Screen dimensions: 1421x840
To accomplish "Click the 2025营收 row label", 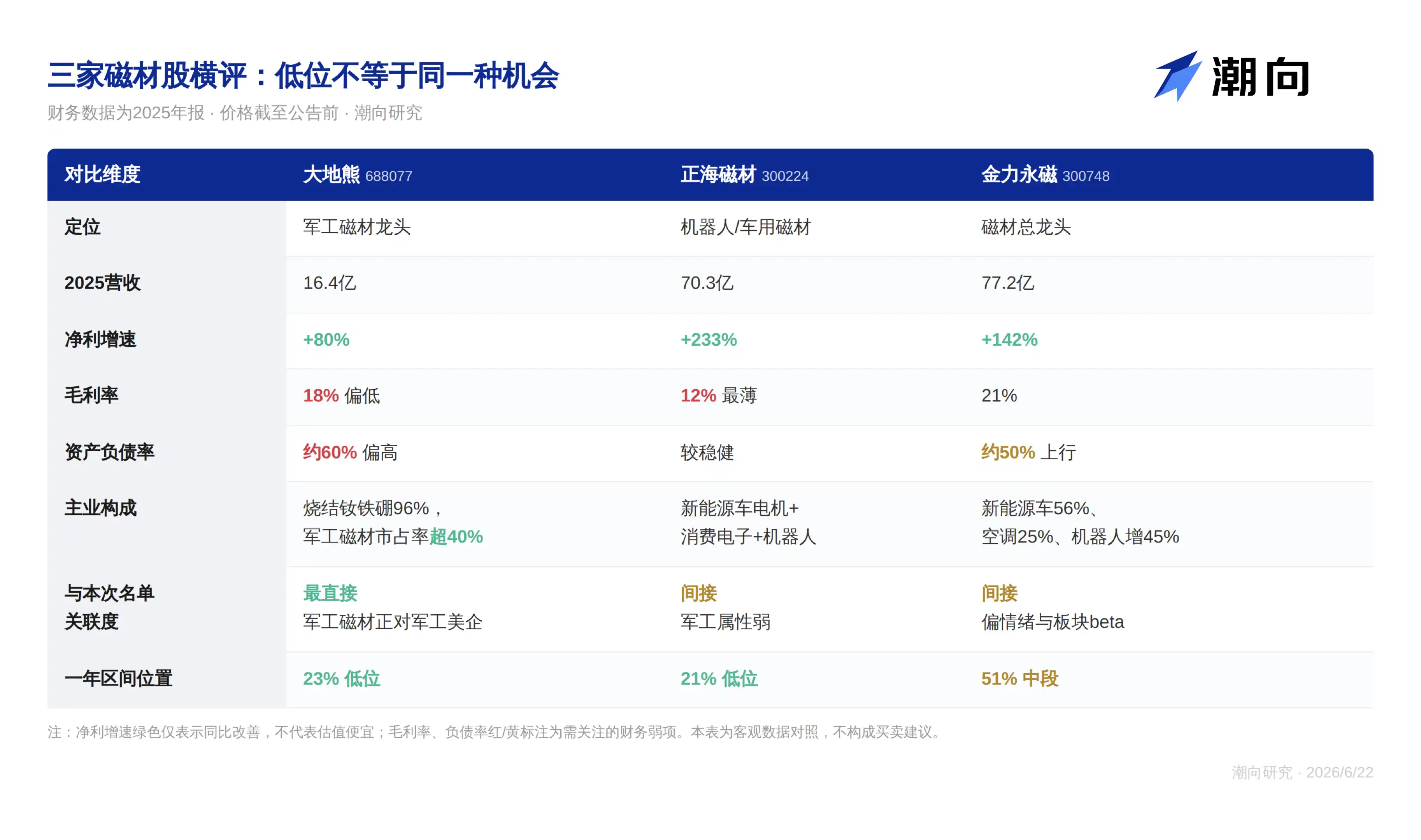I will point(102,283).
